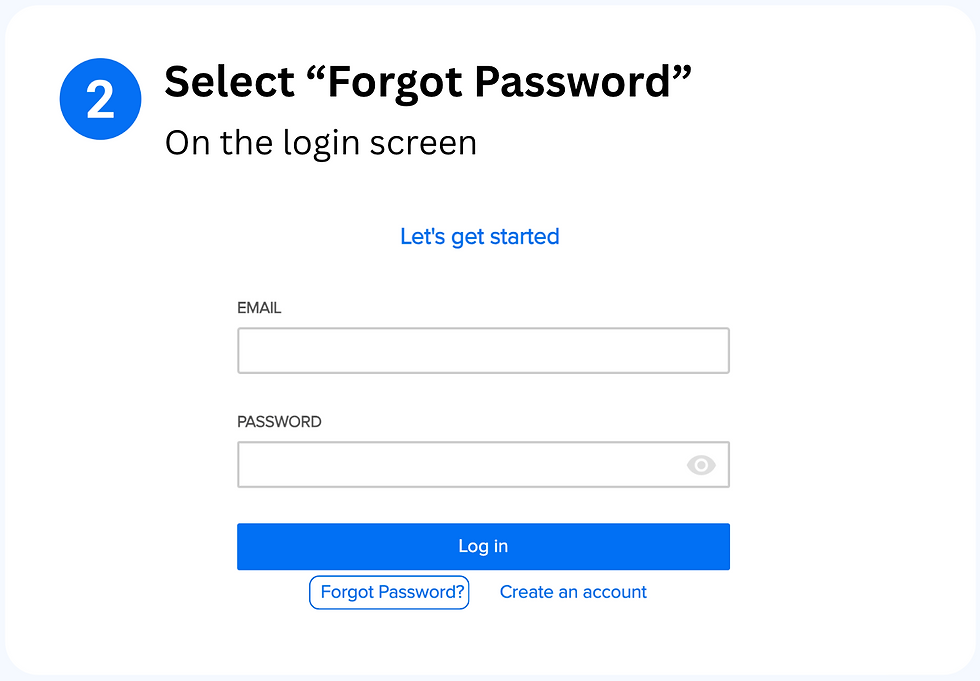
Task: Show typed password using the eye icon
Action: tap(701, 465)
